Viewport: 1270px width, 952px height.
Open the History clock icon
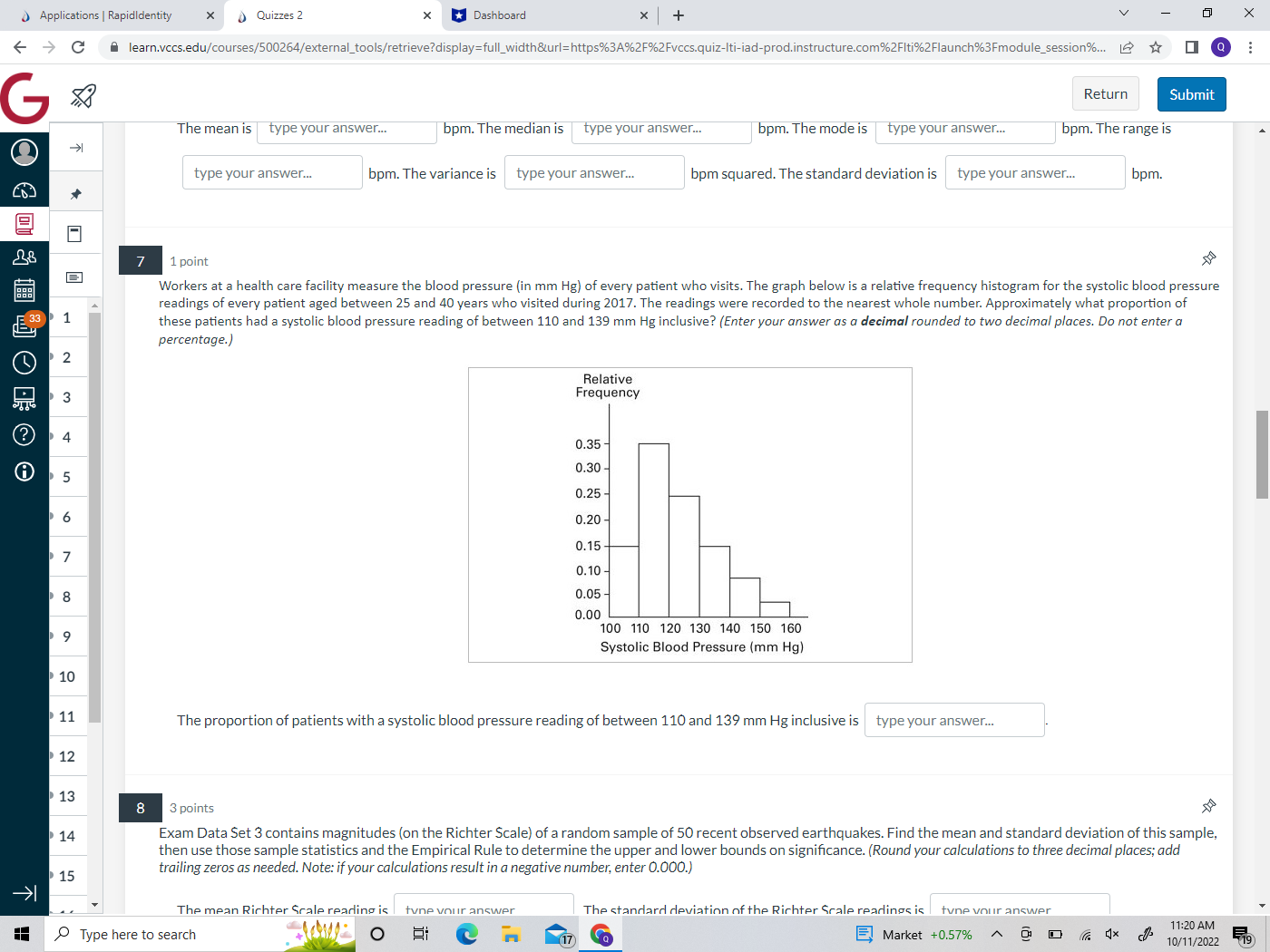tap(23, 362)
